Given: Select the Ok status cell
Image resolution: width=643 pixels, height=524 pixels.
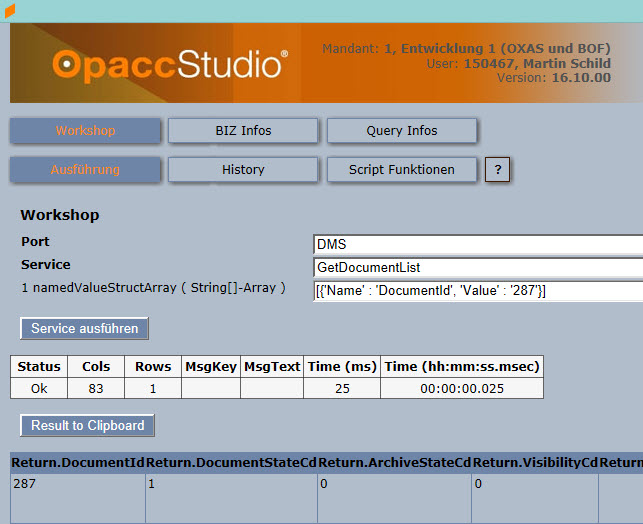Looking at the screenshot, I should pyautogui.click(x=39, y=388).
